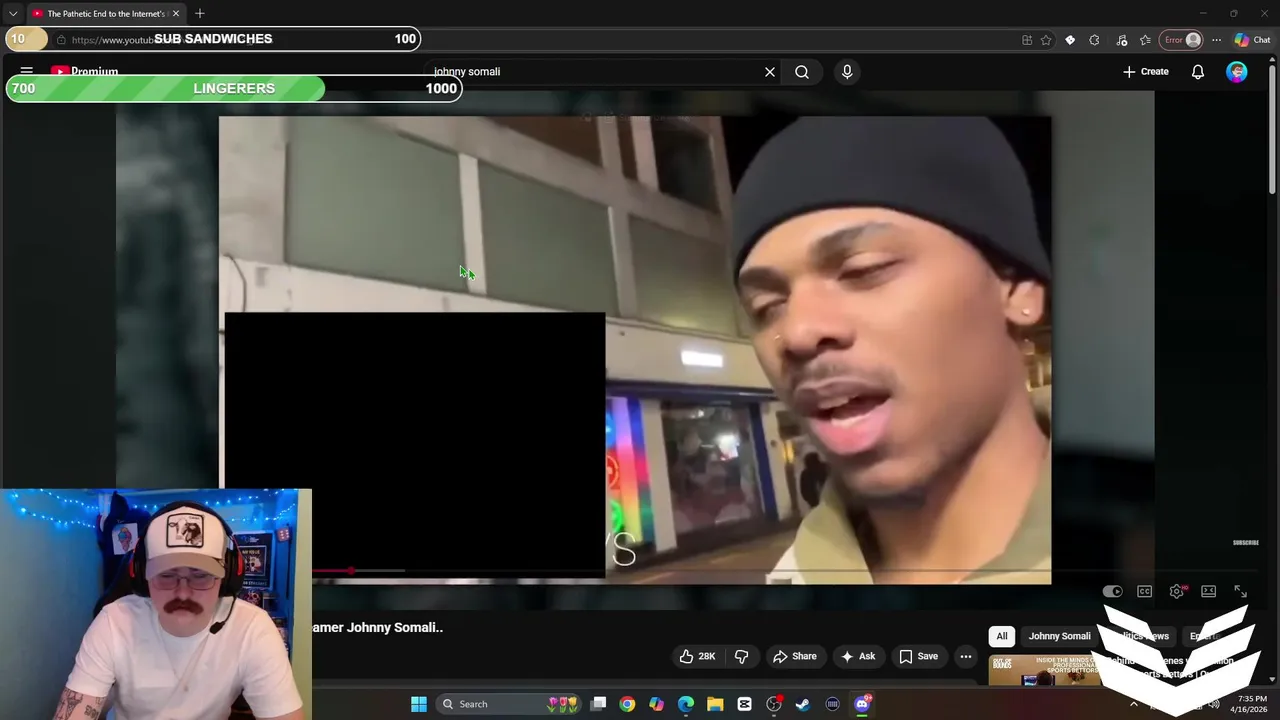Open CapCut from the taskbar
The height and width of the screenshot is (720, 1280).
(744, 704)
